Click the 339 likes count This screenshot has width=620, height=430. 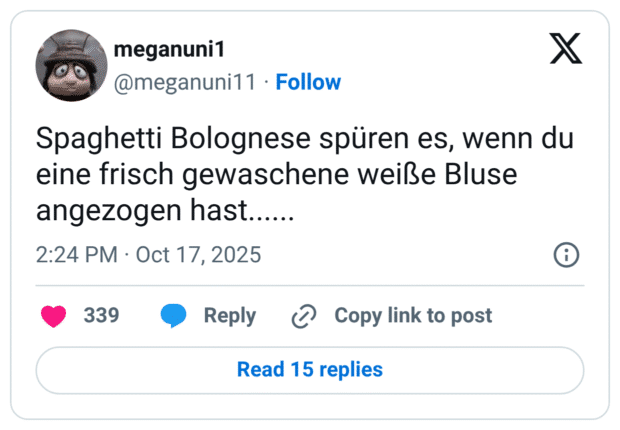(101, 316)
